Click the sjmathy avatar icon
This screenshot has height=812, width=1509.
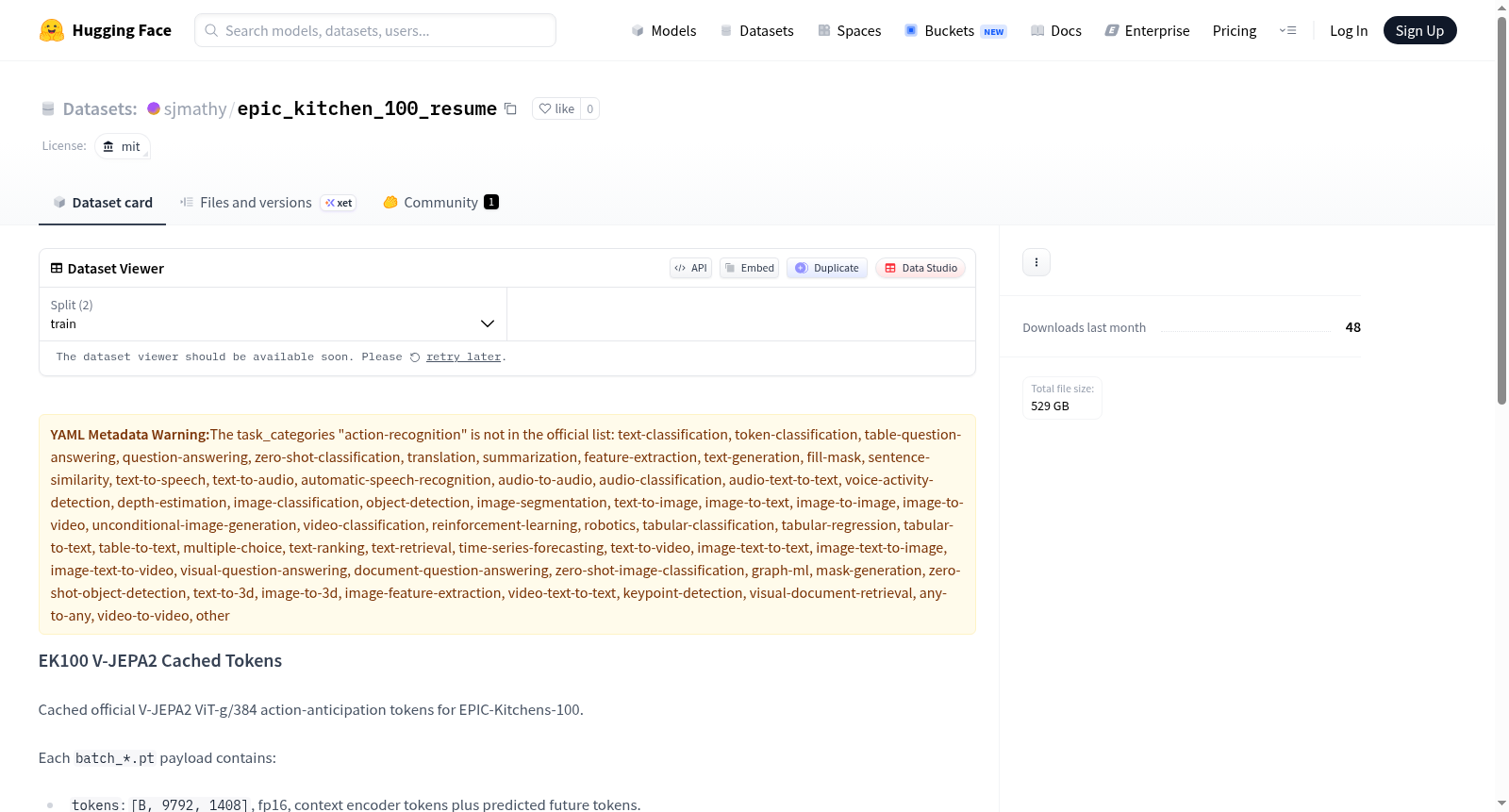(154, 108)
